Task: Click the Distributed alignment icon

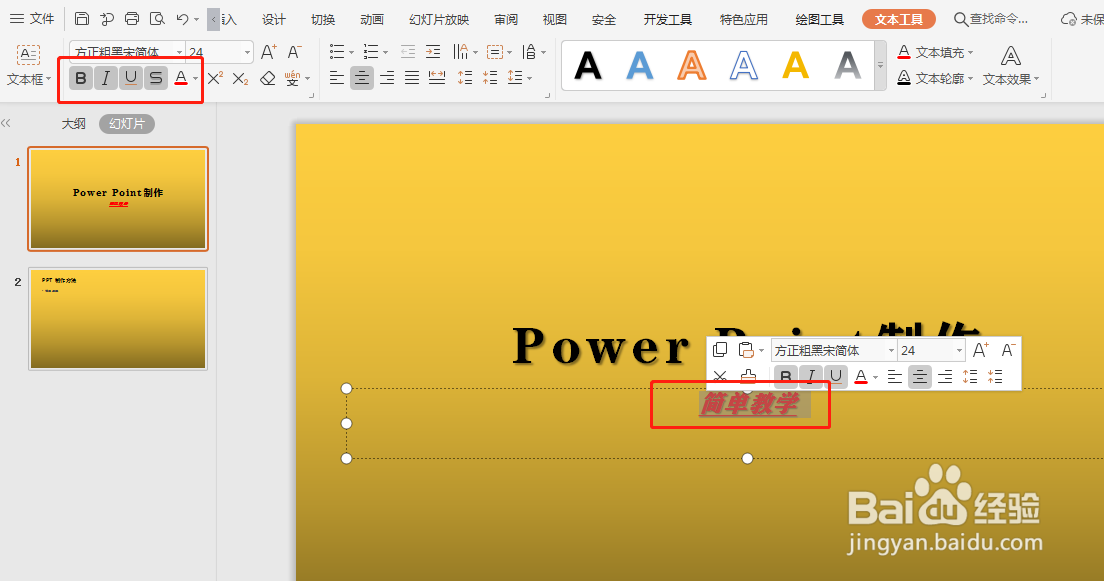Action: 437,77
